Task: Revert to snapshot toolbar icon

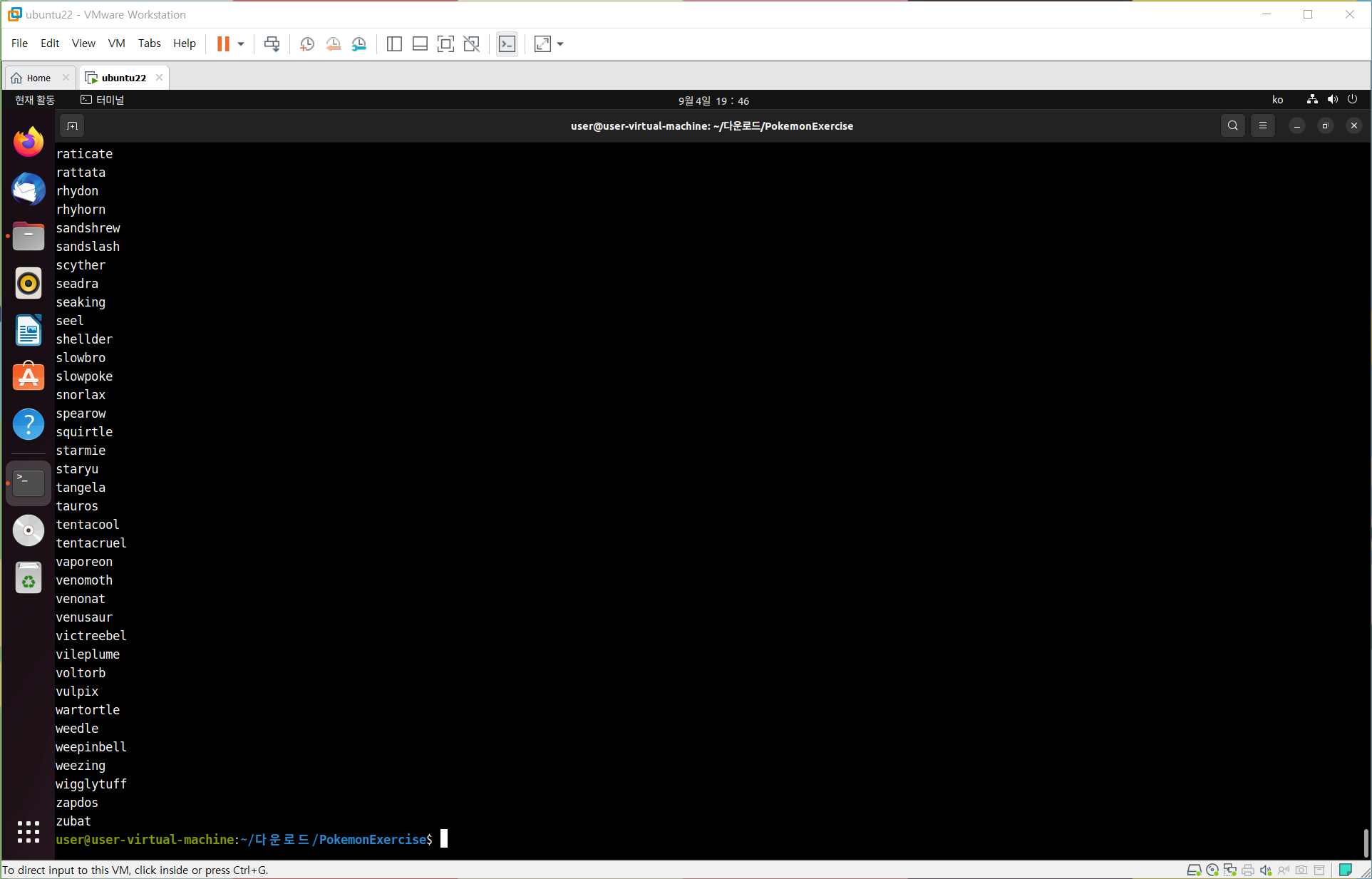Action: tap(333, 44)
